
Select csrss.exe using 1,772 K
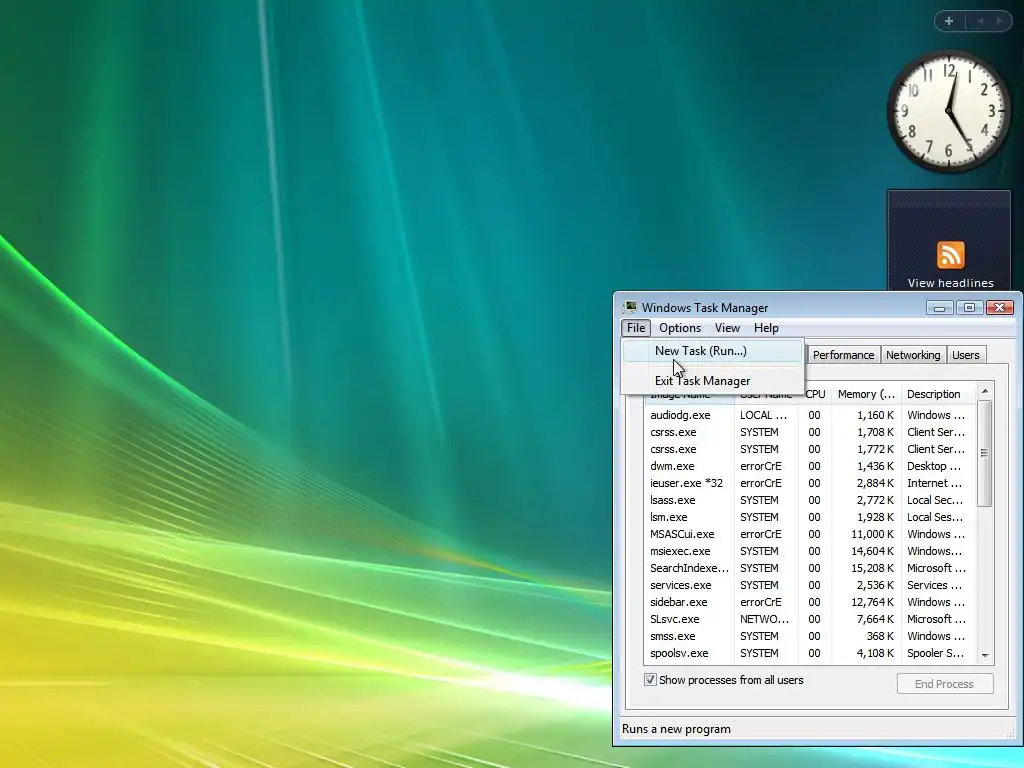(810, 449)
